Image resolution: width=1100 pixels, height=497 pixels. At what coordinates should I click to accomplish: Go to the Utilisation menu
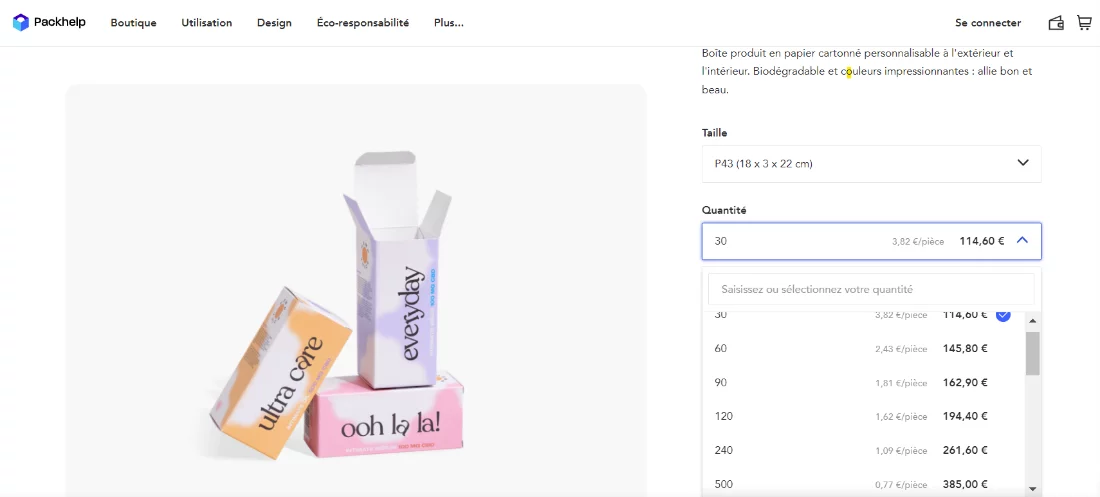[x=206, y=23]
